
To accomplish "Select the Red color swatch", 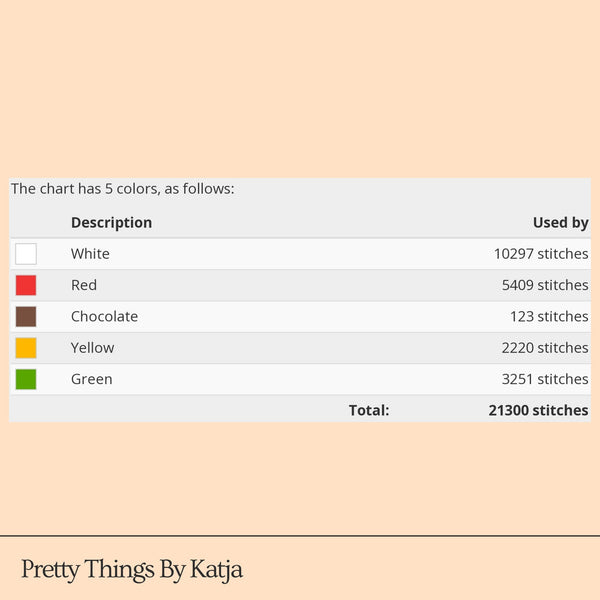I will click(26, 285).
